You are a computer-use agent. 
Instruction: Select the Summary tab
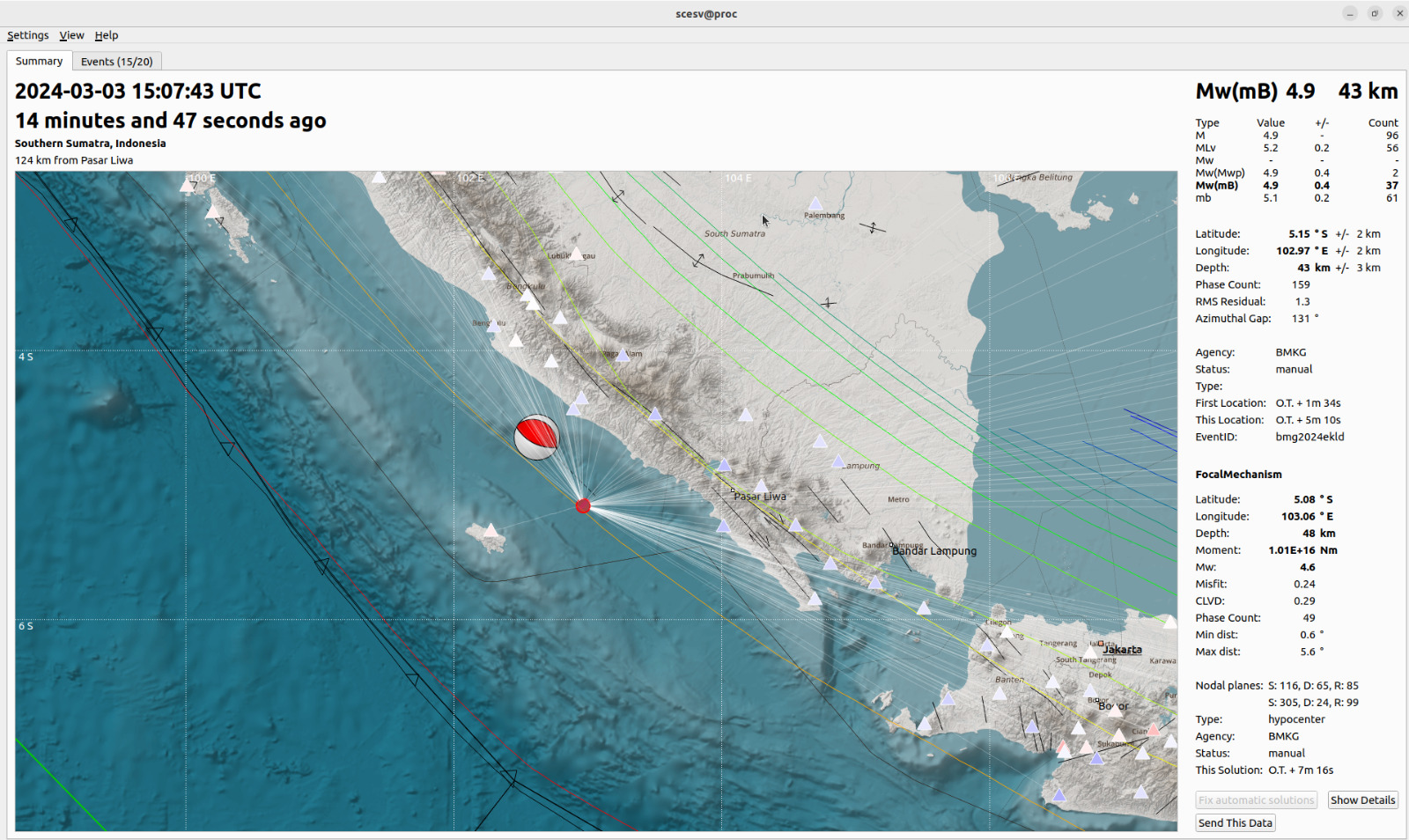39,62
